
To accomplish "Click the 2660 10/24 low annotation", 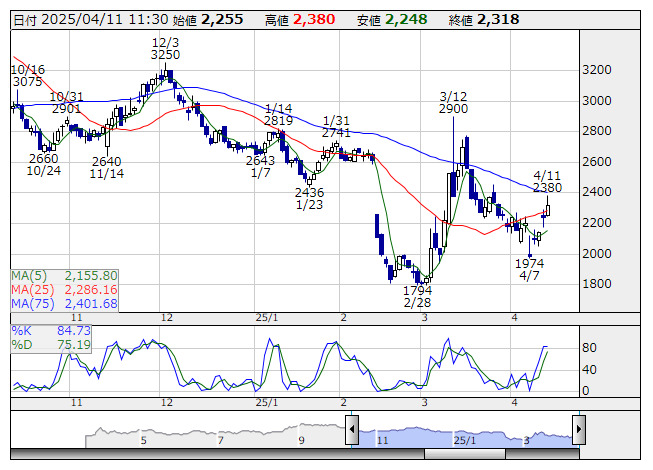I will tap(44, 164).
